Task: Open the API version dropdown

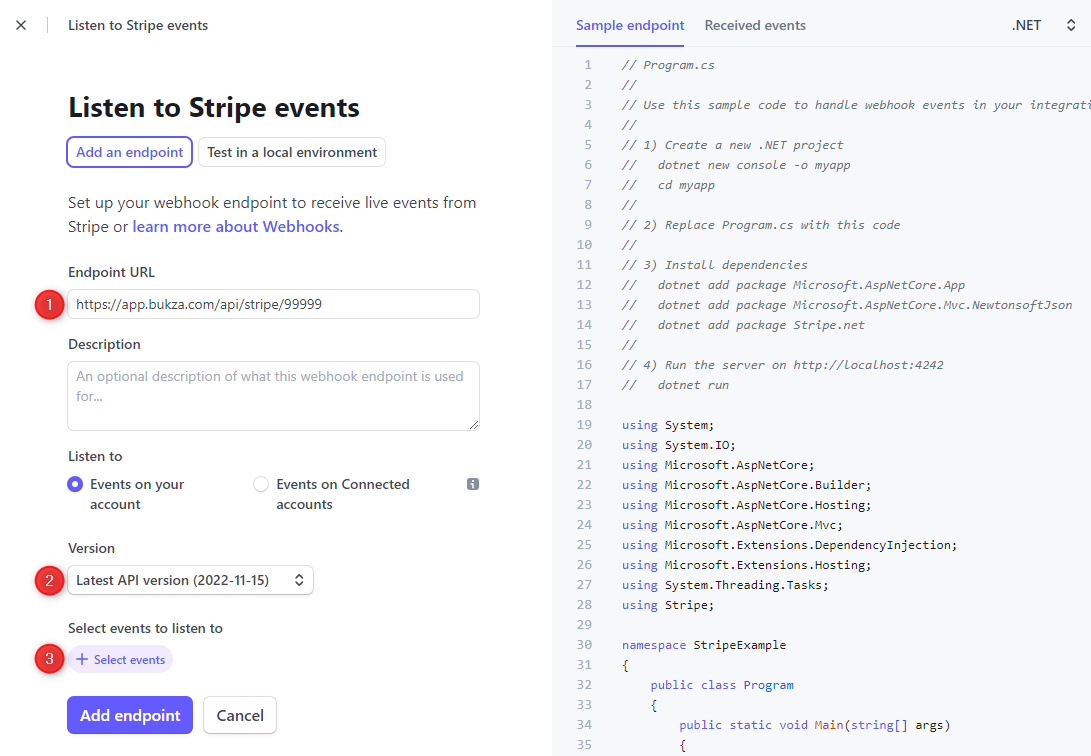Action: [190, 580]
